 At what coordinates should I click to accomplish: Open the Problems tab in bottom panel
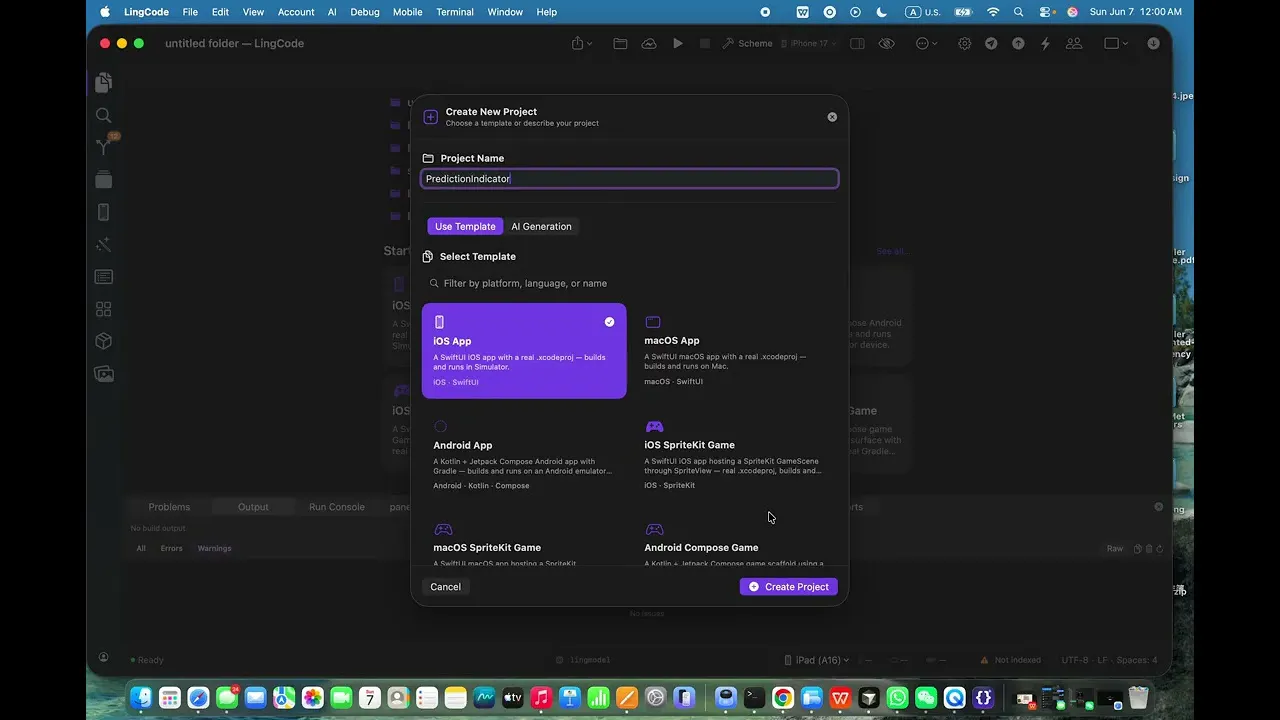(169, 507)
